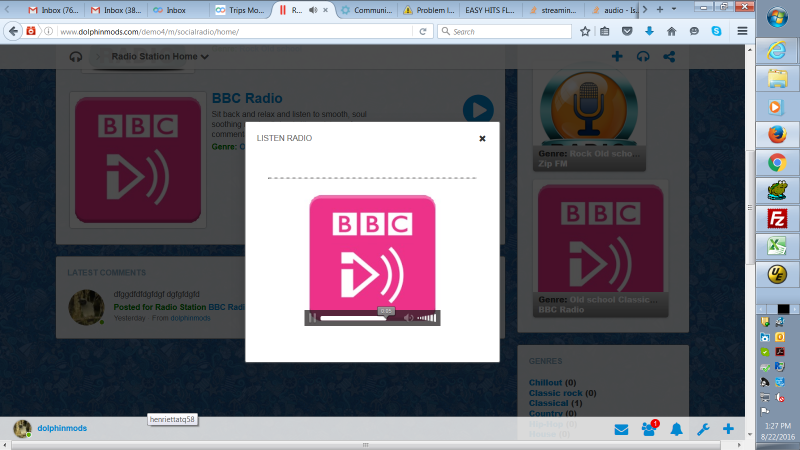
Task: Switch to the Problem l... tab
Action: (x=429, y=10)
